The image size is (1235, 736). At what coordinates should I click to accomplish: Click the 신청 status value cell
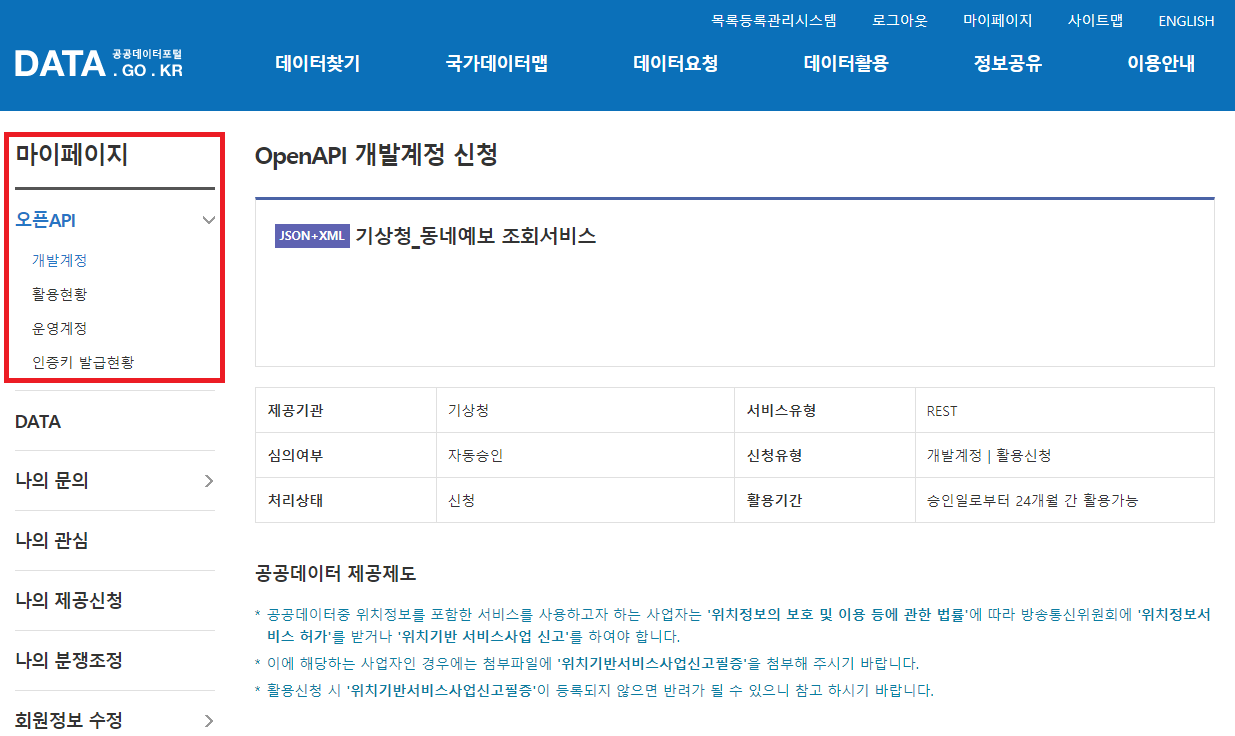(585, 500)
